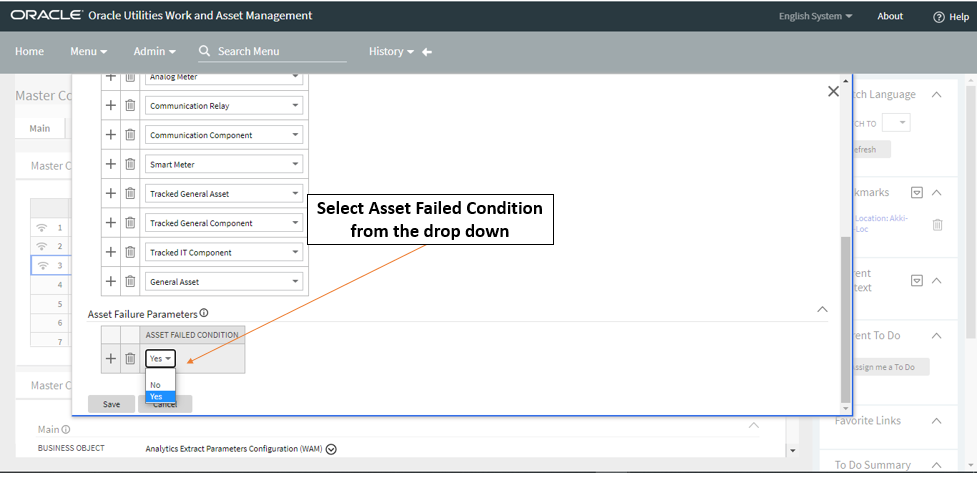Image resolution: width=979 pixels, height=478 pixels.
Task: Delete the Asset Failed Condition row
Action: pyautogui.click(x=130, y=359)
